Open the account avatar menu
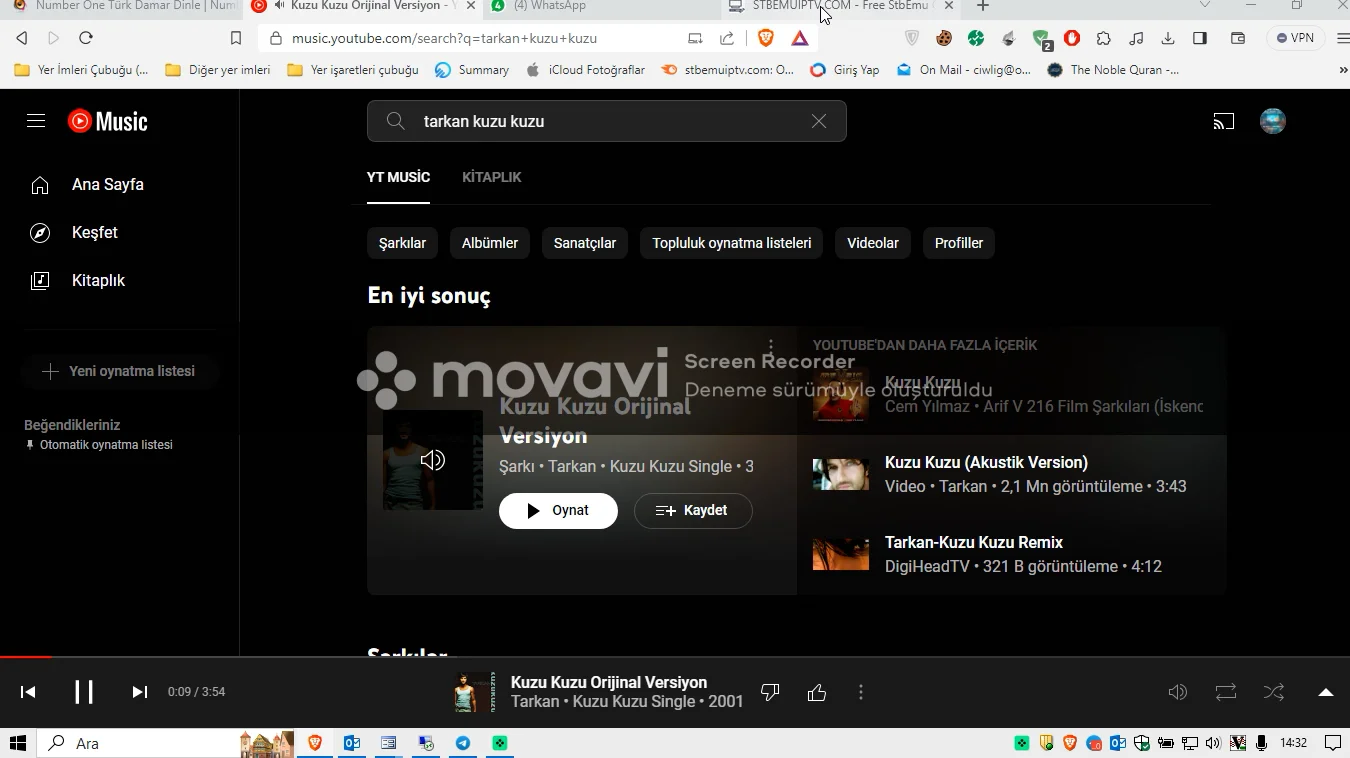This screenshot has width=1350, height=758. click(x=1273, y=121)
